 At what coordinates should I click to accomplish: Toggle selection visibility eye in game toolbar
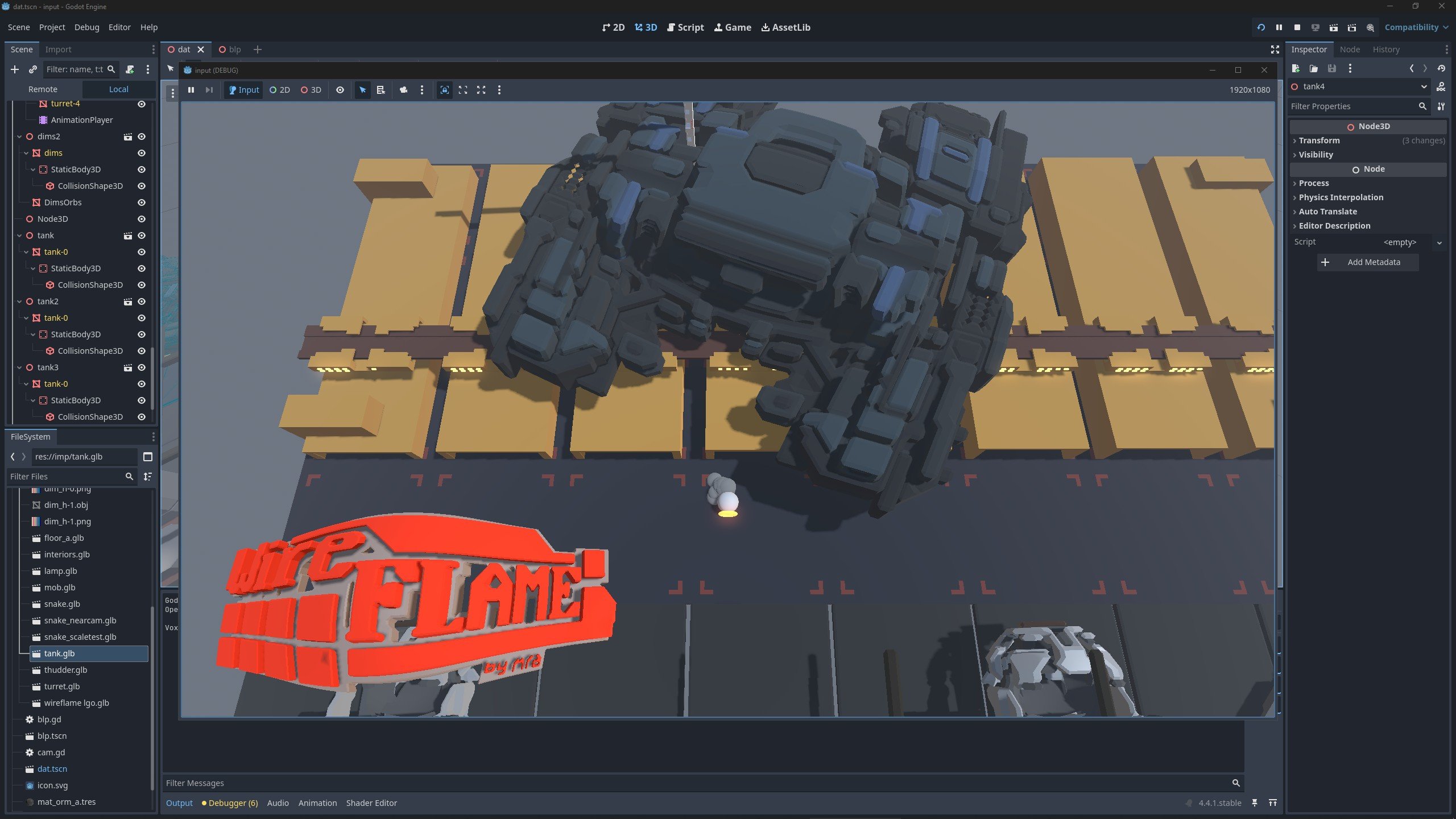340,90
